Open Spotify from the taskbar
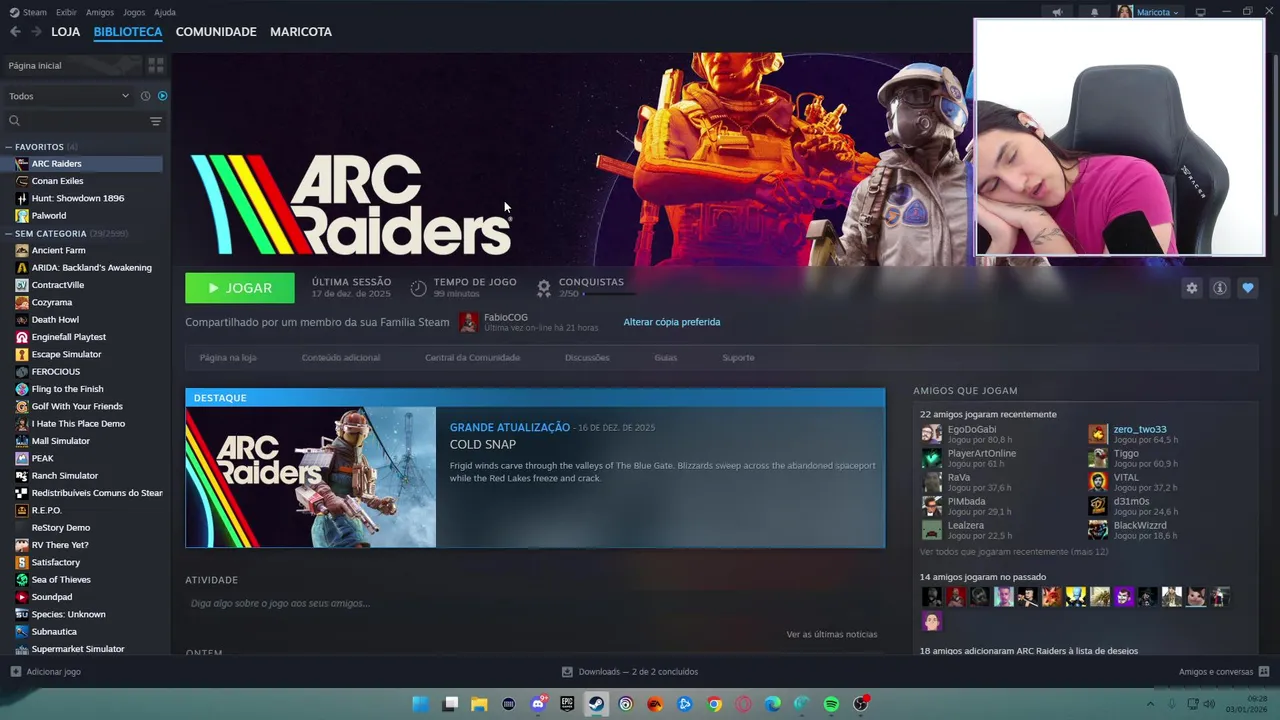The width and height of the screenshot is (1280, 720). (x=831, y=704)
